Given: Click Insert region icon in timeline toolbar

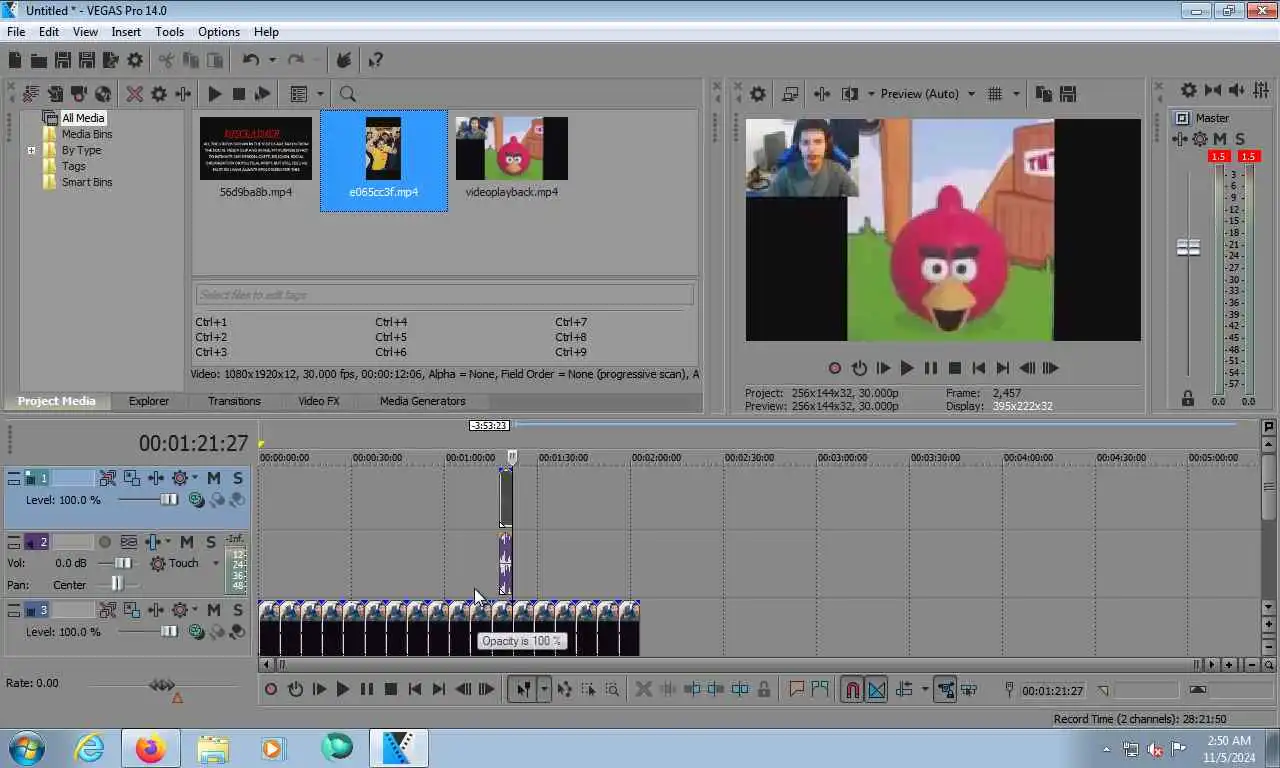Looking at the screenshot, I should pyautogui.click(x=820, y=689).
